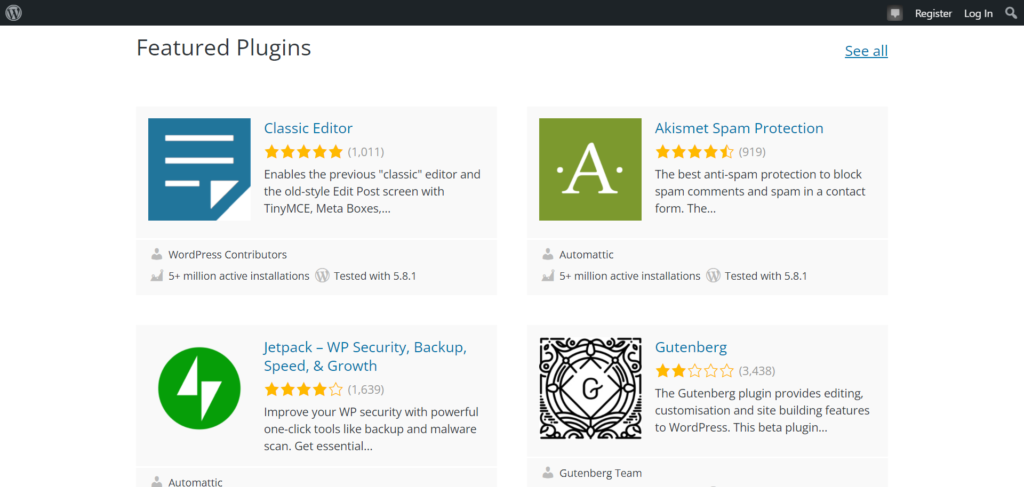
Task: Click the WordPress Contributors author text
Action: pyautogui.click(x=227, y=255)
